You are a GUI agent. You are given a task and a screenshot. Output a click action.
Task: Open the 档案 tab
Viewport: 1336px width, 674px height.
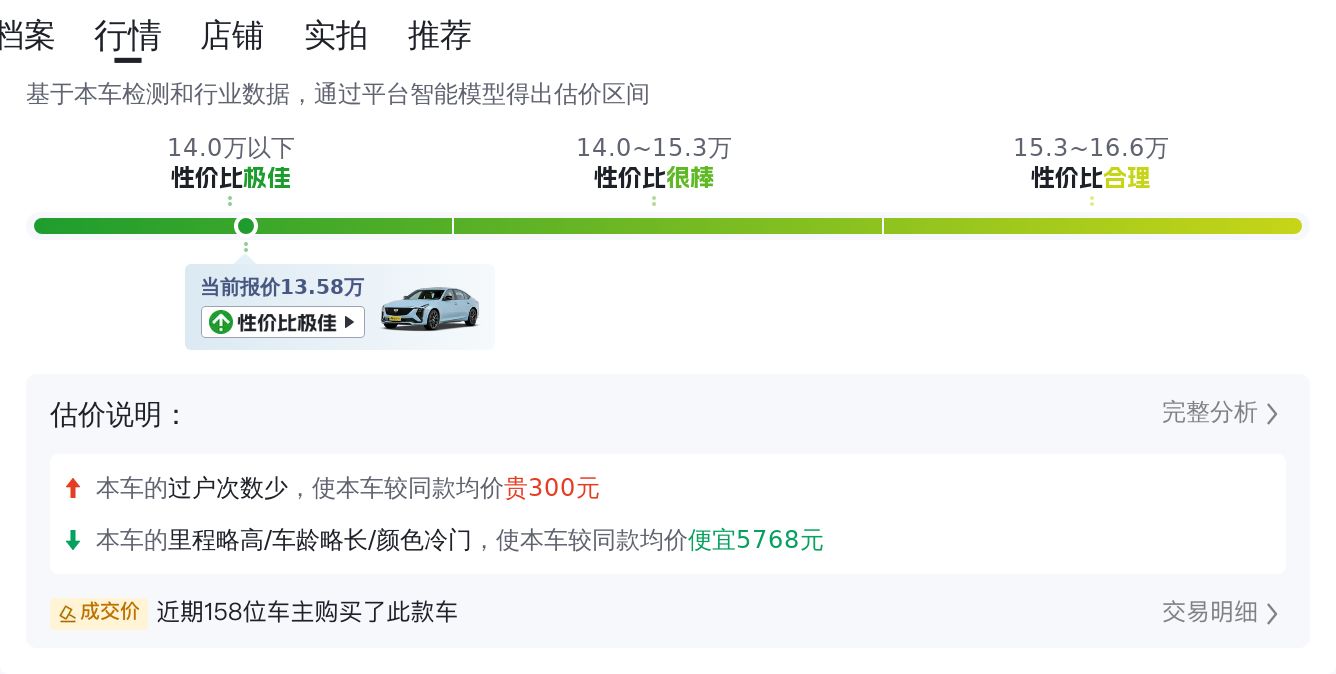26,36
